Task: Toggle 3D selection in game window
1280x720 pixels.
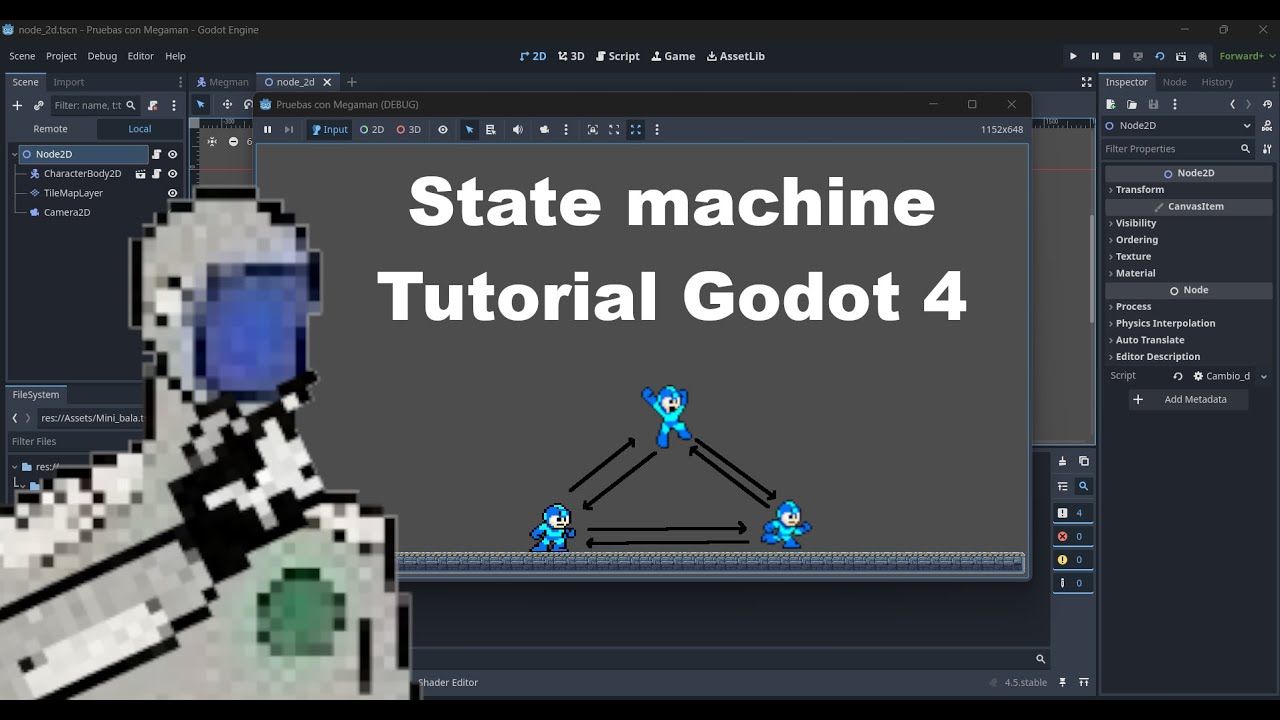Action: 409,129
